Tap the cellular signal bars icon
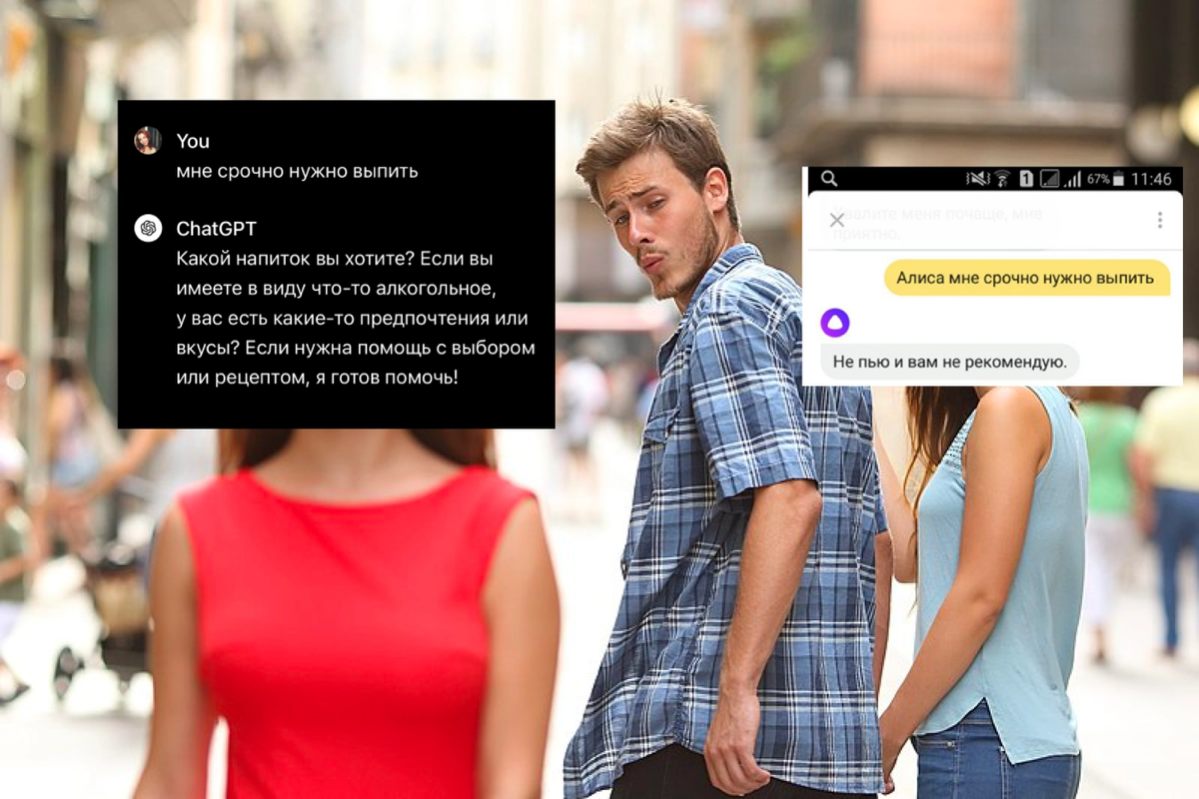 tap(1073, 179)
